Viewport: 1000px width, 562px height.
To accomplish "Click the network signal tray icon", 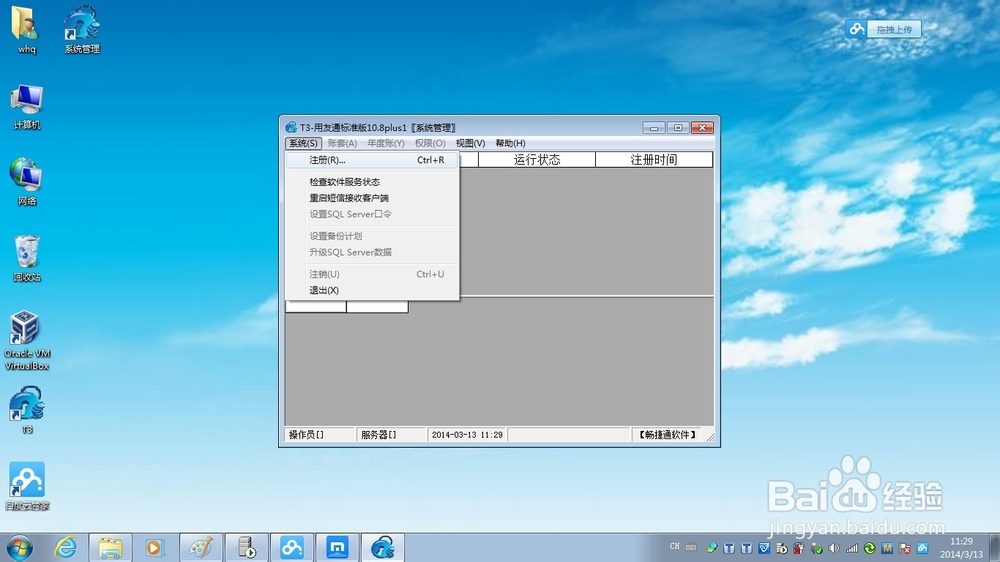I will [x=852, y=548].
